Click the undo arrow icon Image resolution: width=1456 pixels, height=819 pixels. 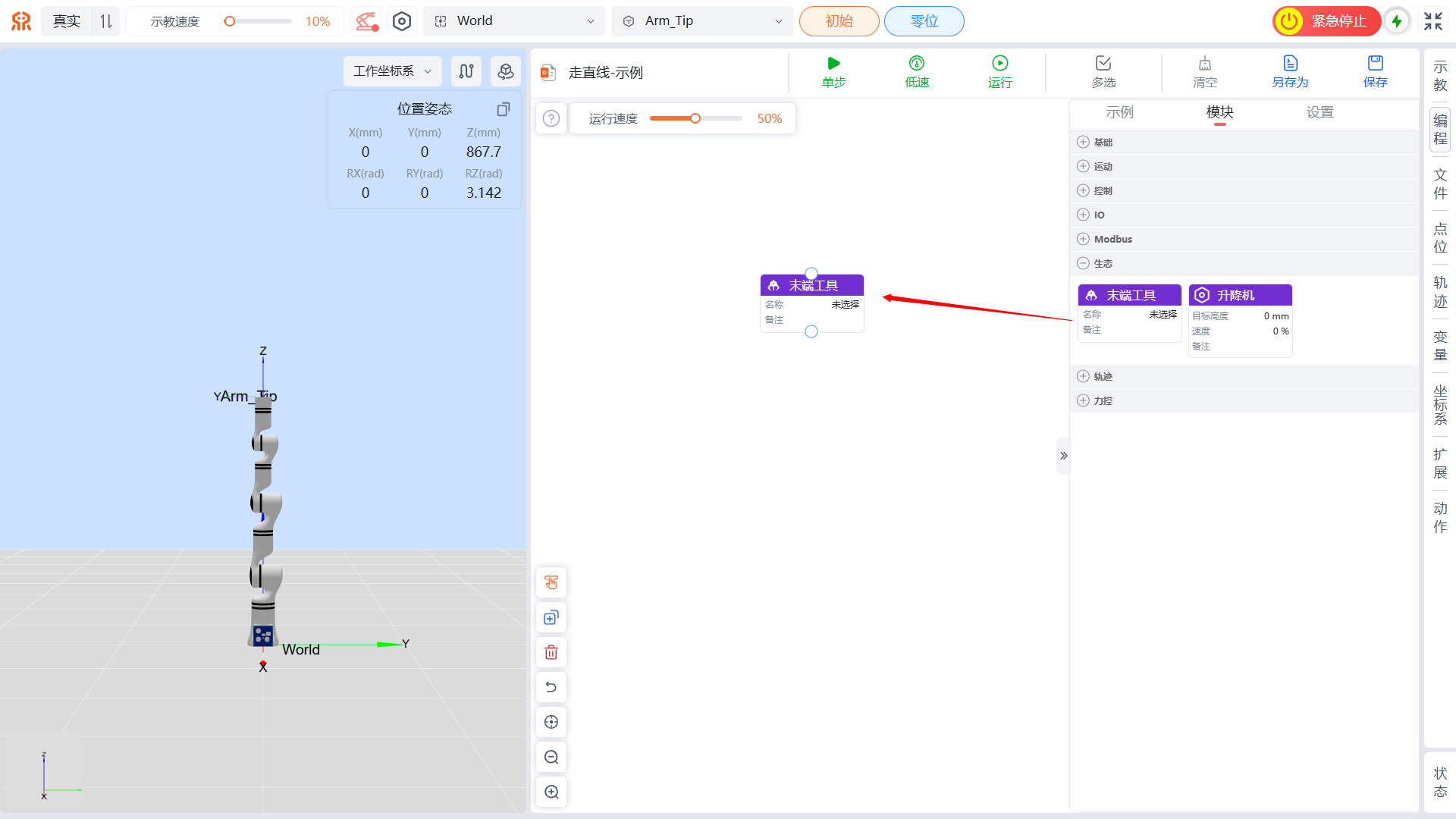tap(551, 687)
